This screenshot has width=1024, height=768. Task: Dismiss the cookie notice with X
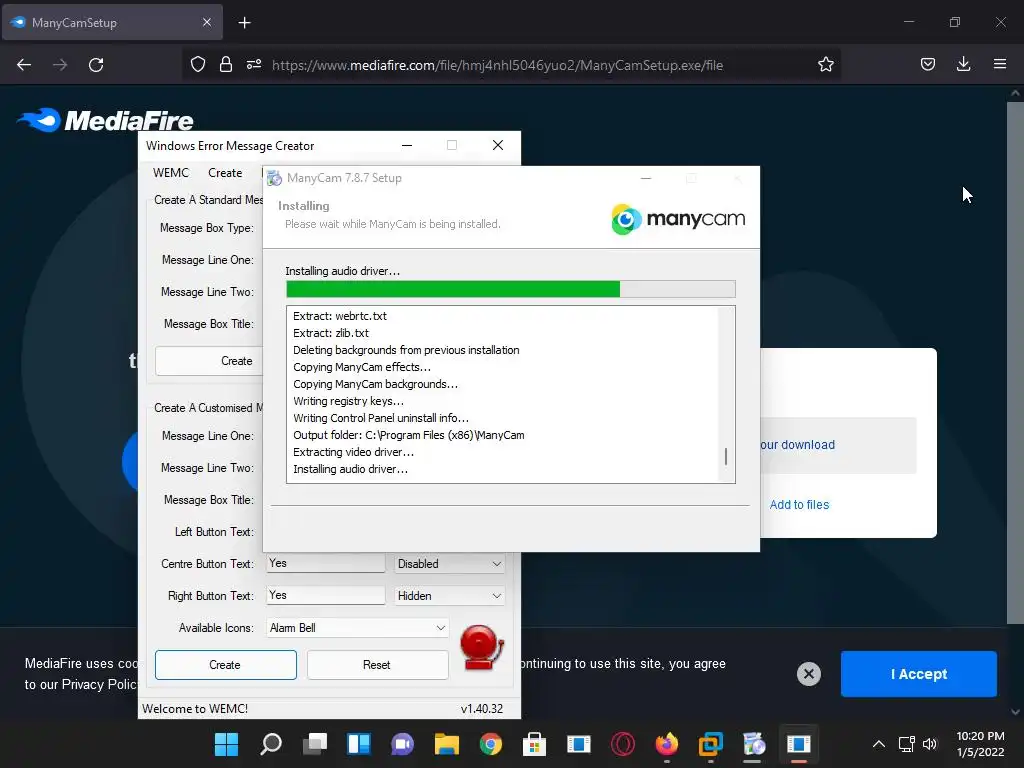808,674
